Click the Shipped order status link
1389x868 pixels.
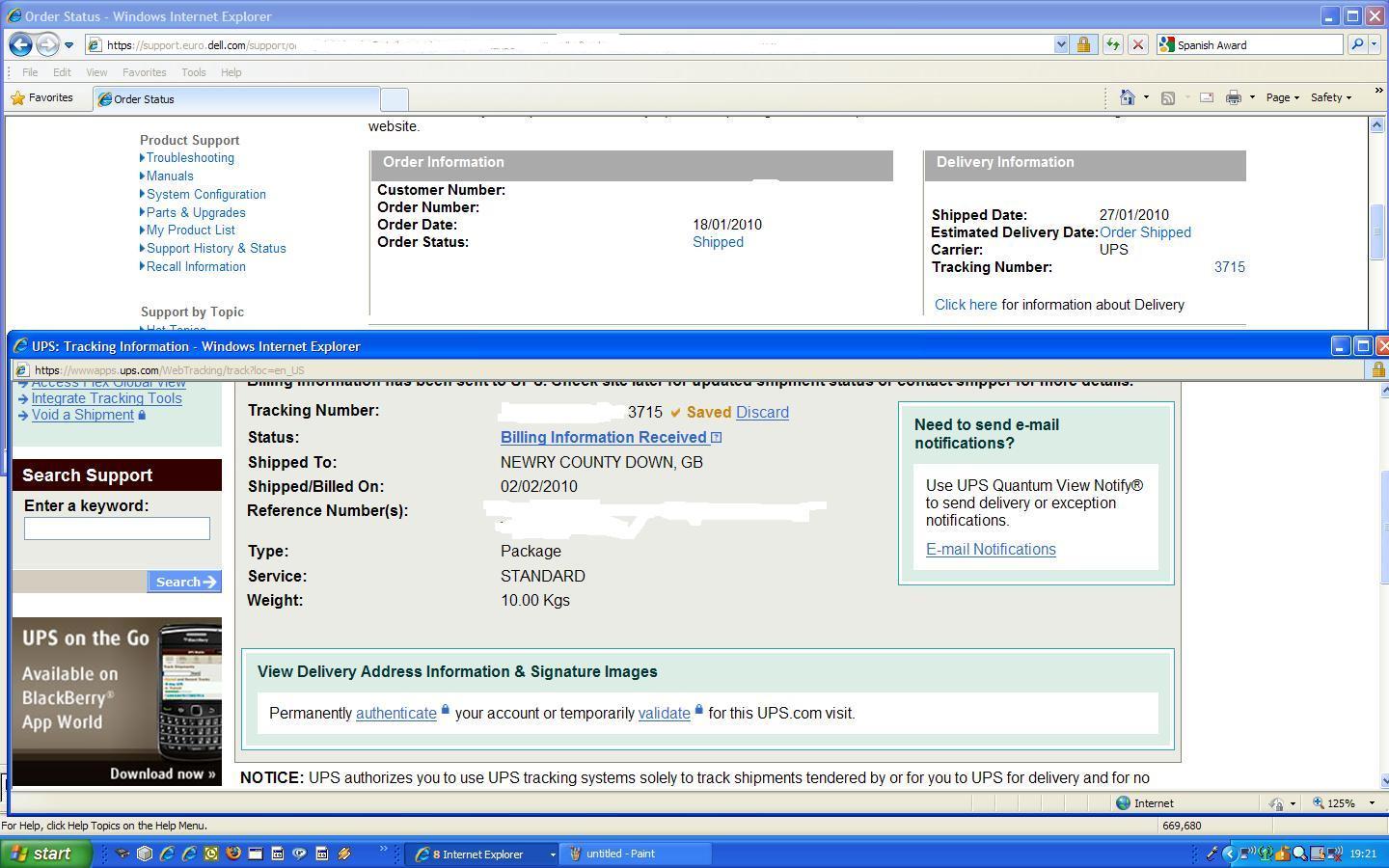point(718,242)
